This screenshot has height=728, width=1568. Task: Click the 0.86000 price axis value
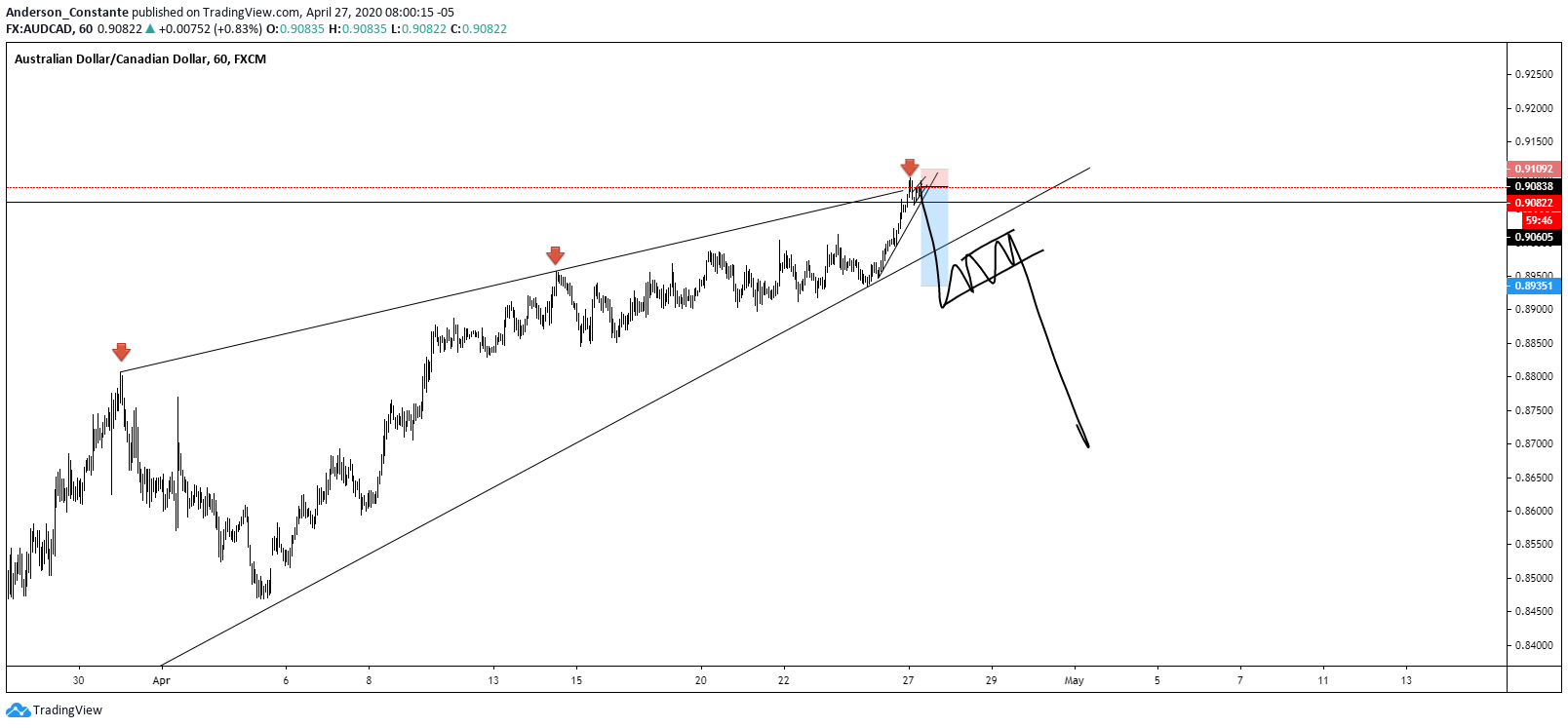pyautogui.click(x=1534, y=511)
